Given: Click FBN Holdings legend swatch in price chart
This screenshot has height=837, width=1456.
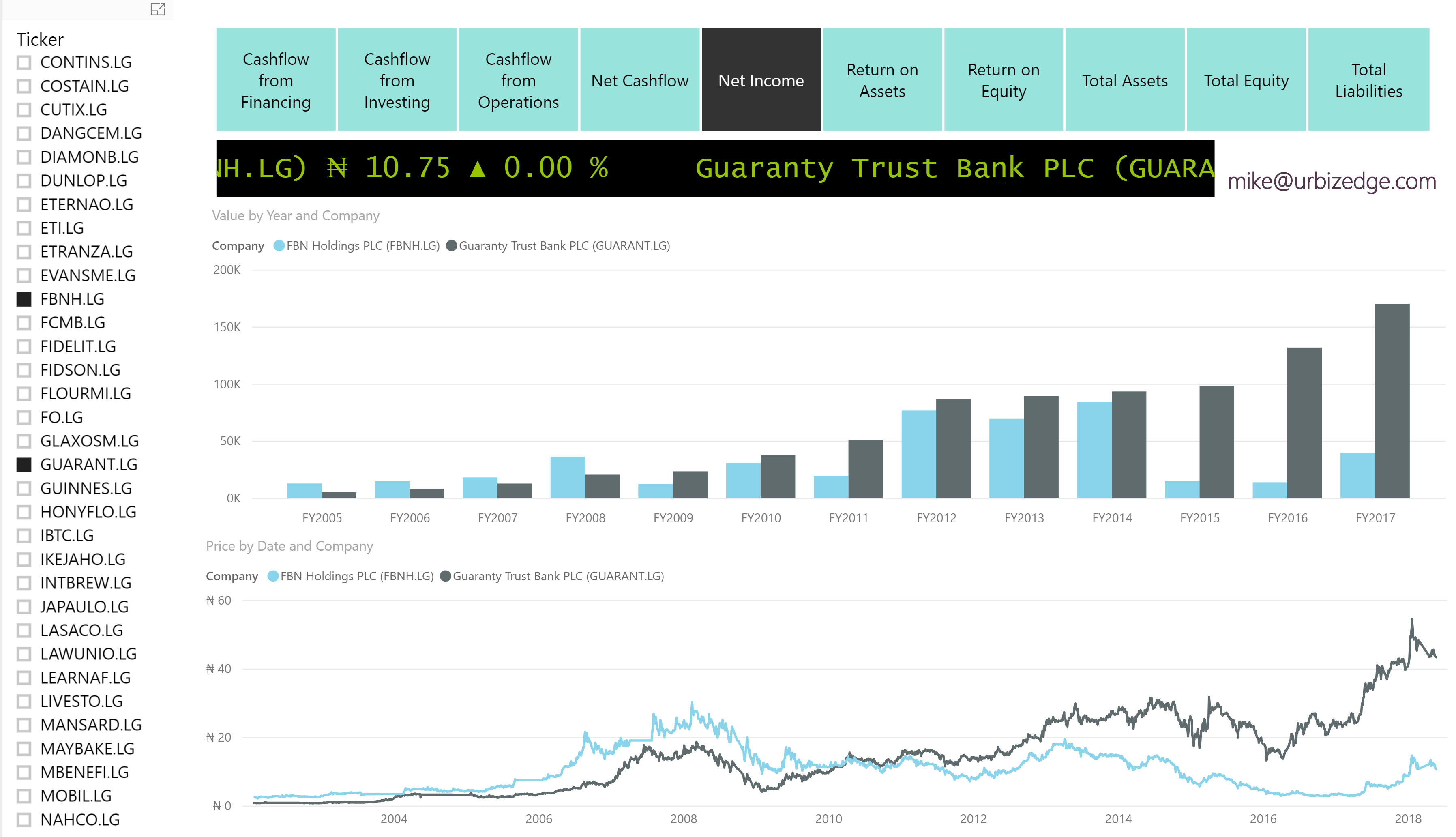Looking at the screenshot, I should (x=273, y=576).
